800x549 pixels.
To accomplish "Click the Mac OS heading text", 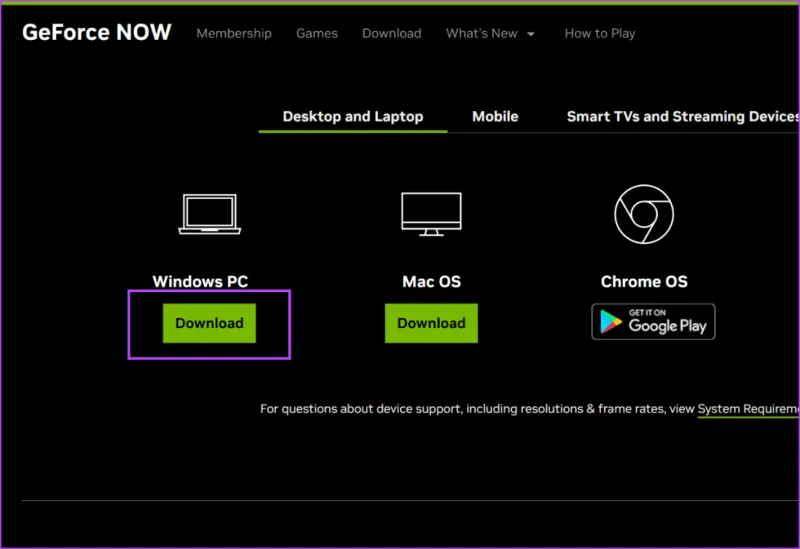I will pos(432,282).
